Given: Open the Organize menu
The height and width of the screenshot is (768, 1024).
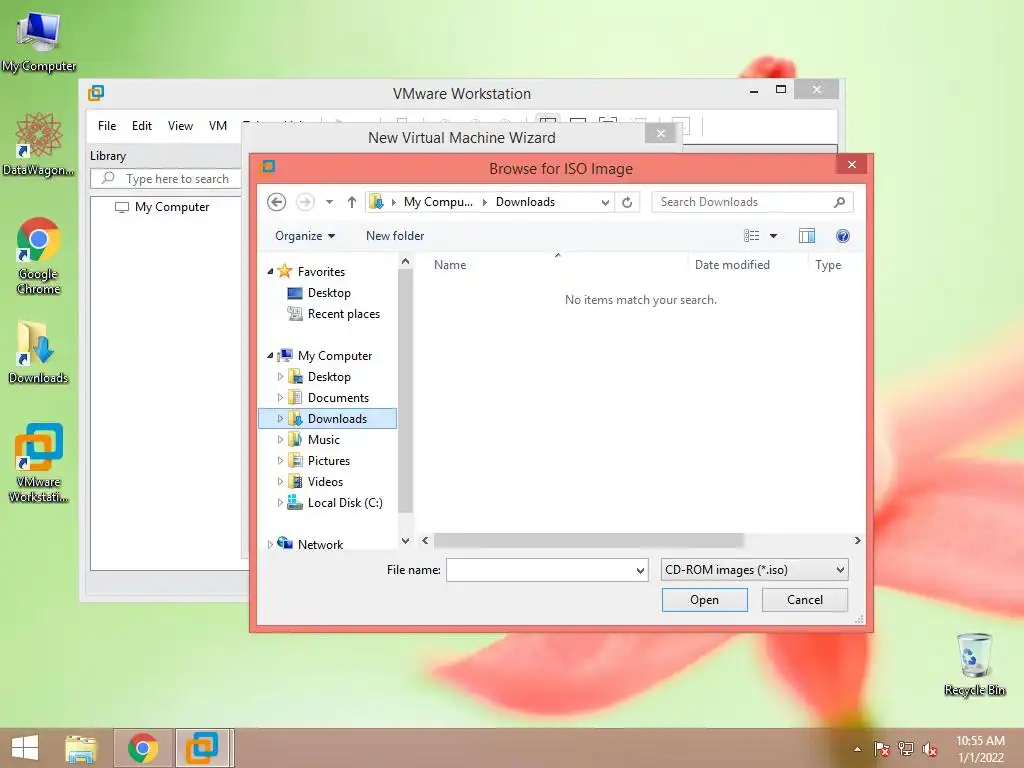Looking at the screenshot, I should [x=305, y=236].
